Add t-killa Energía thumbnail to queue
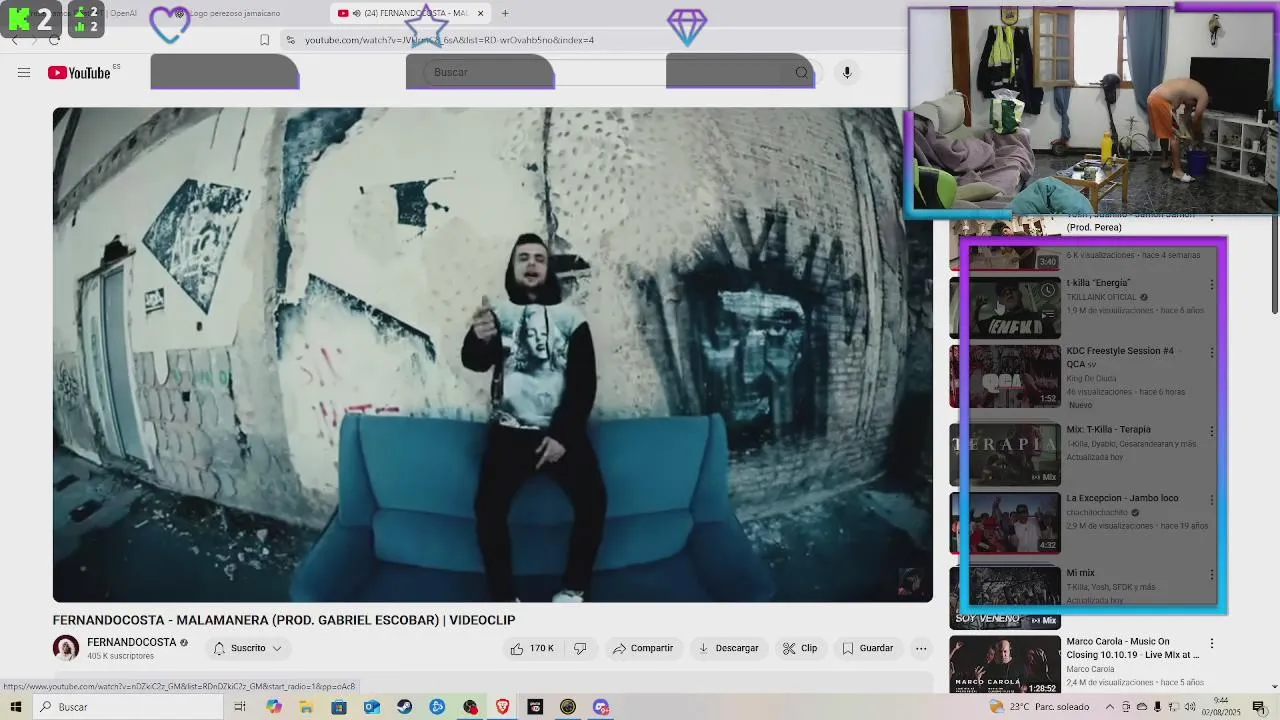The image size is (1280, 720). pyautogui.click(x=1047, y=314)
